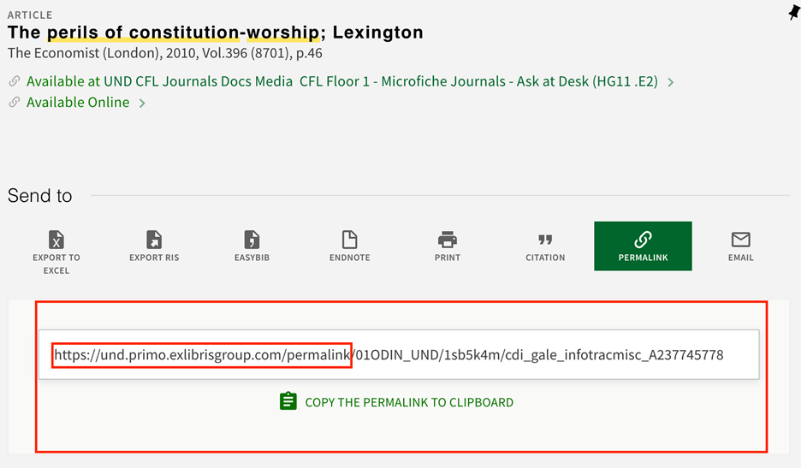Send the record to EasyBib

click(252, 246)
